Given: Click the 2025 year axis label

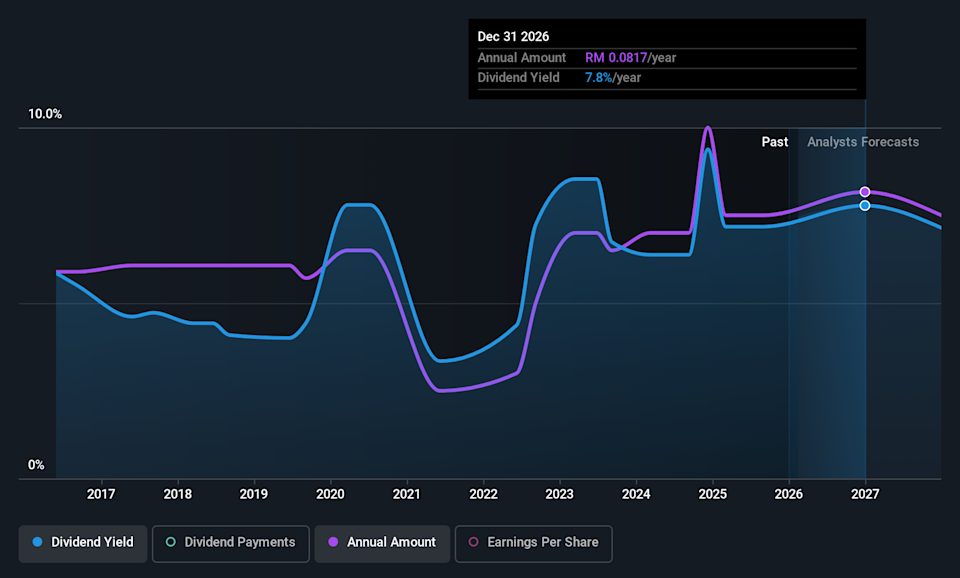Looking at the screenshot, I should coord(712,493).
